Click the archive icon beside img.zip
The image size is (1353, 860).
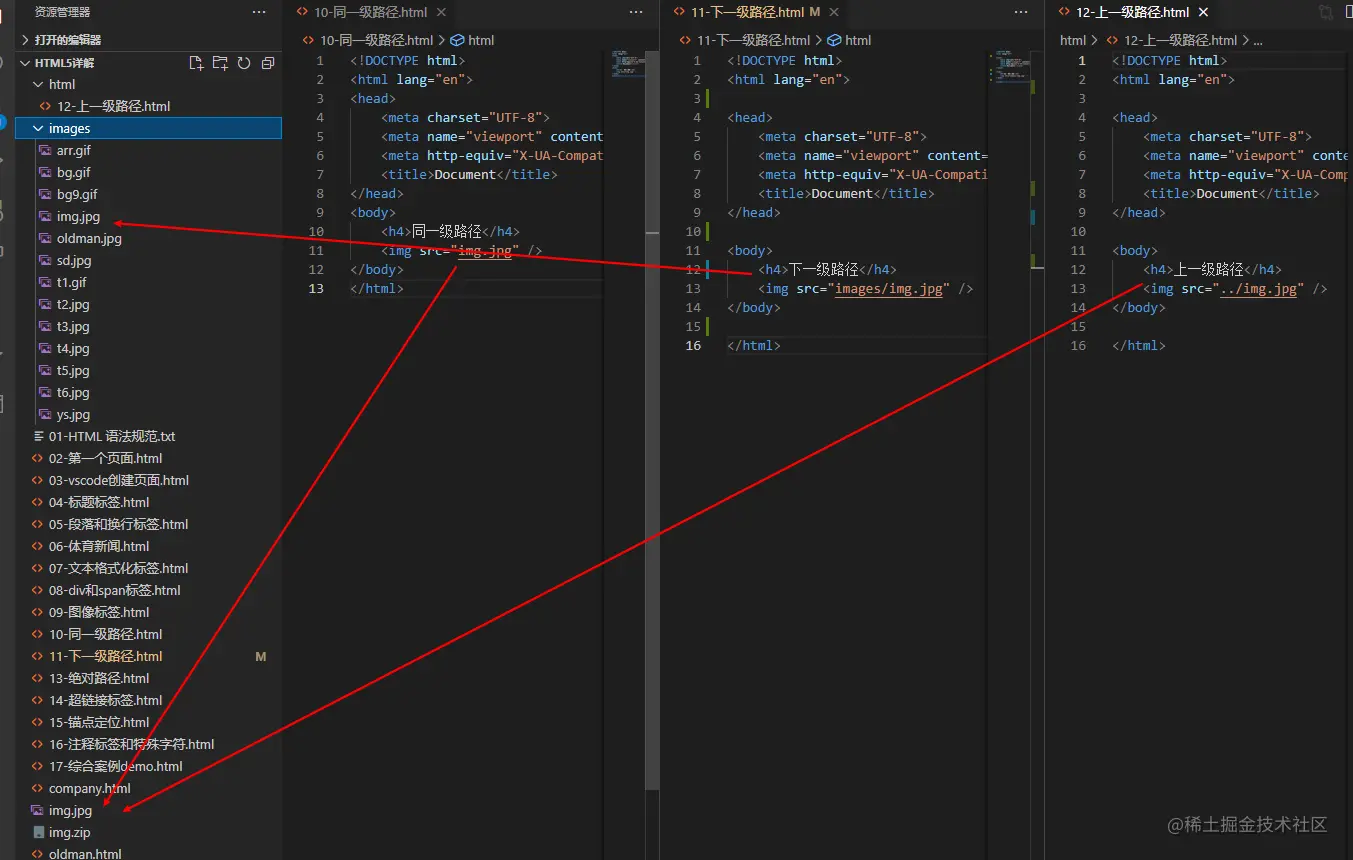(38, 832)
